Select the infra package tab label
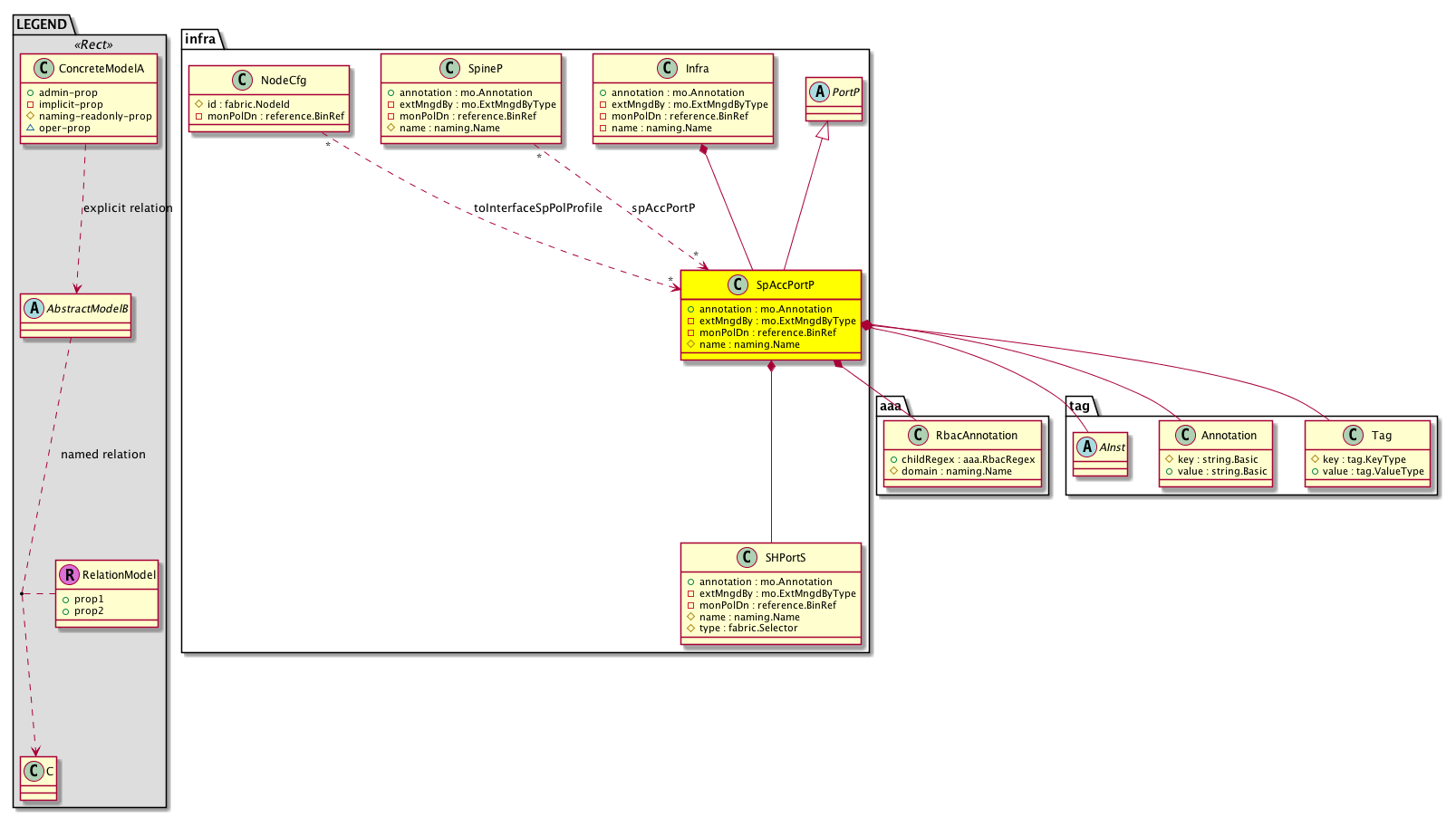The height and width of the screenshot is (817, 1456). click(200, 39)
